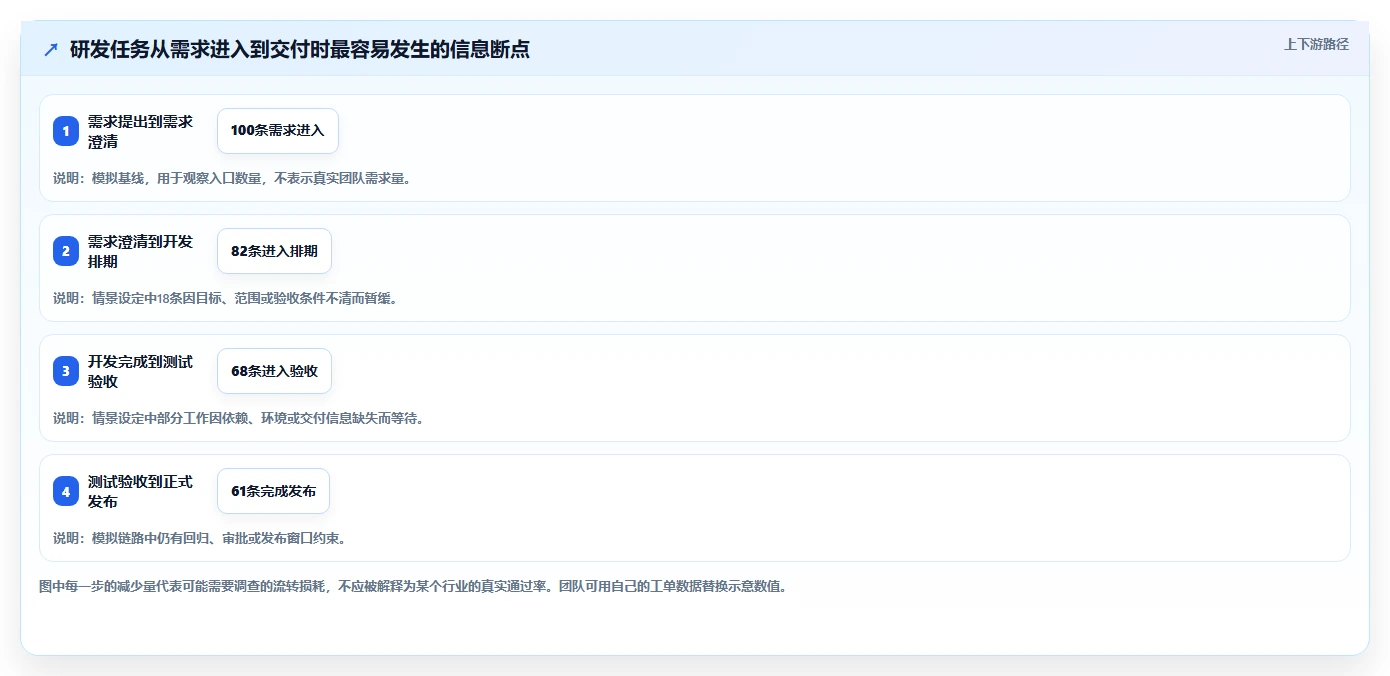
Task: Click the note about 依赖、环境或交付信息缺失而等待
Action: tap(238, 418)
